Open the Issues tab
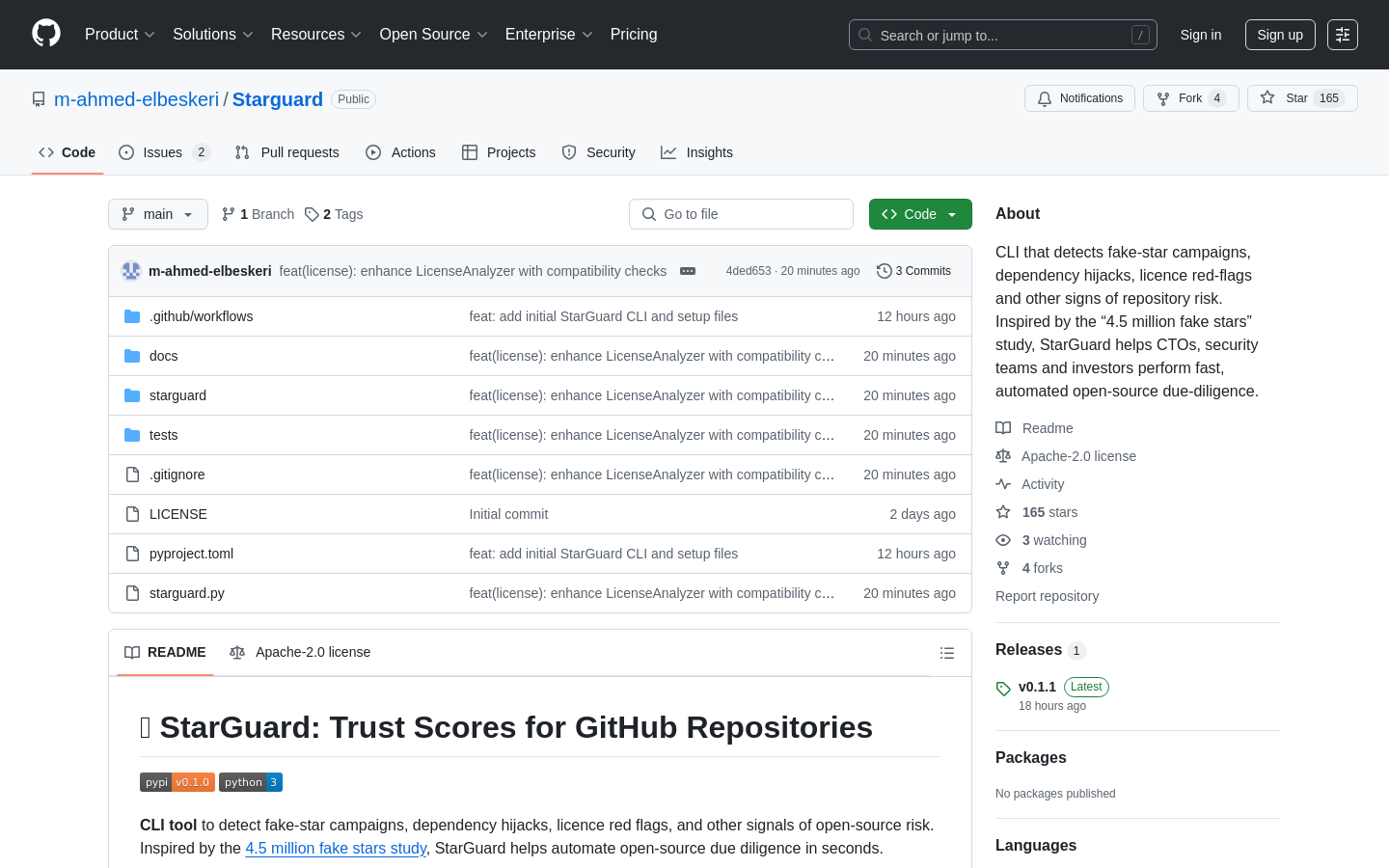1389x868 pixels. point(164,152)
